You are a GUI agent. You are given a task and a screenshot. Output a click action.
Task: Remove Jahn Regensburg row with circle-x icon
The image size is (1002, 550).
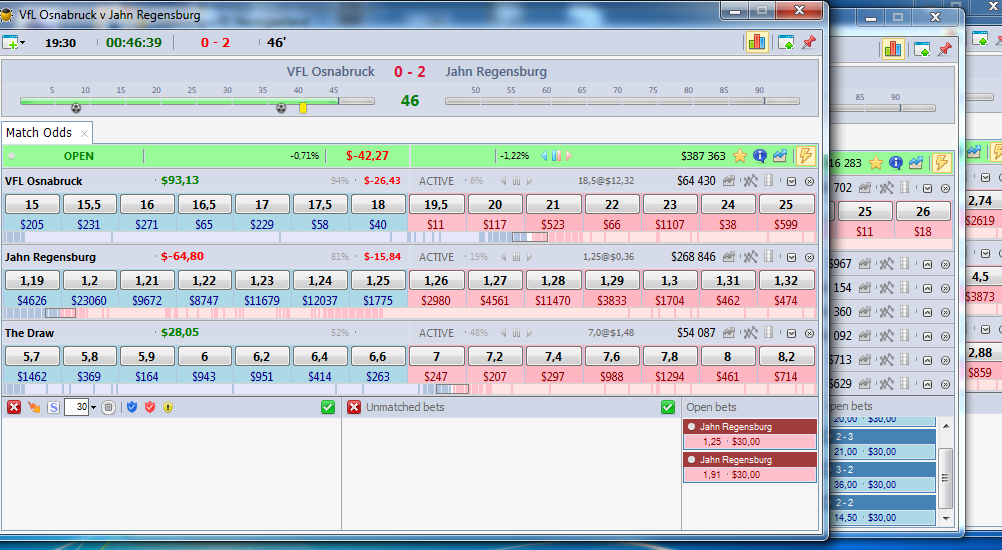[809, 257]
